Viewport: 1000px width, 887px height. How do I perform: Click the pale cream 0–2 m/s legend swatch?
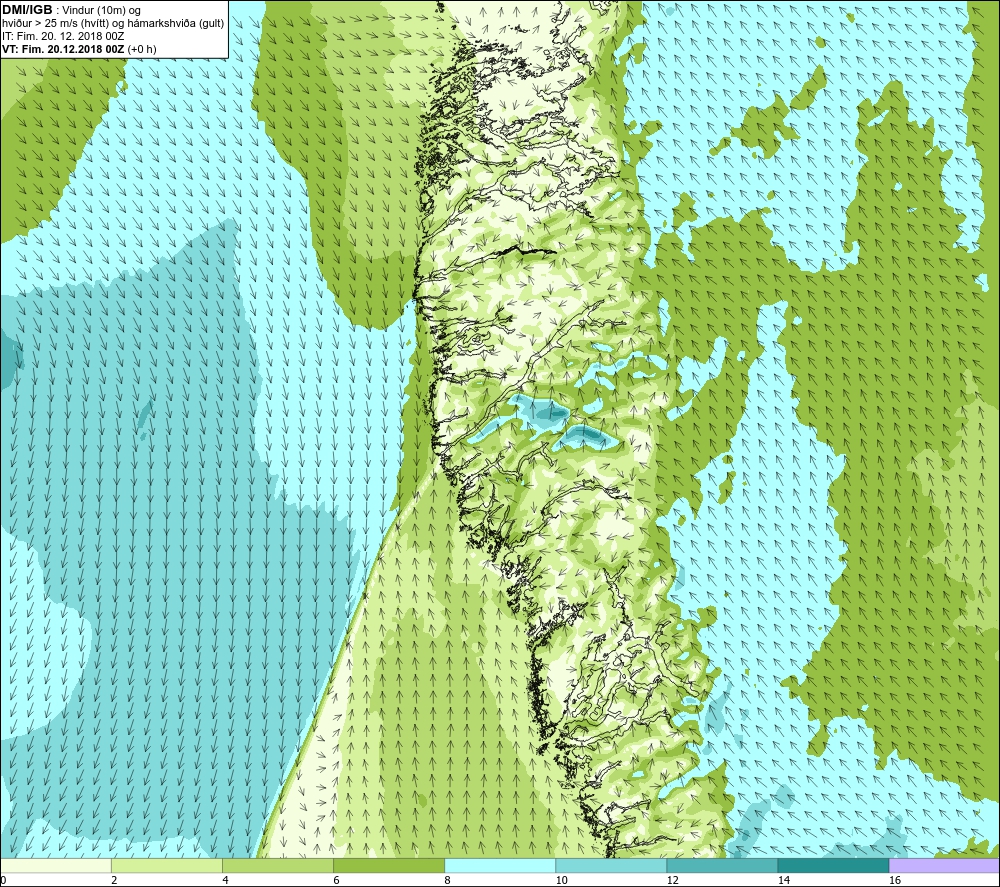tap(56, 865)
